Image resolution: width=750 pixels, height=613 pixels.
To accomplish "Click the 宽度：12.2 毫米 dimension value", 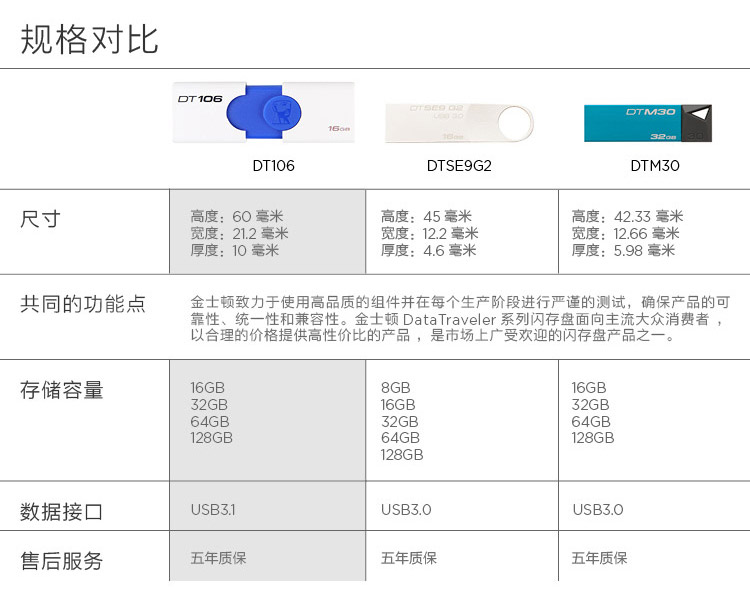I will [430, 233].
